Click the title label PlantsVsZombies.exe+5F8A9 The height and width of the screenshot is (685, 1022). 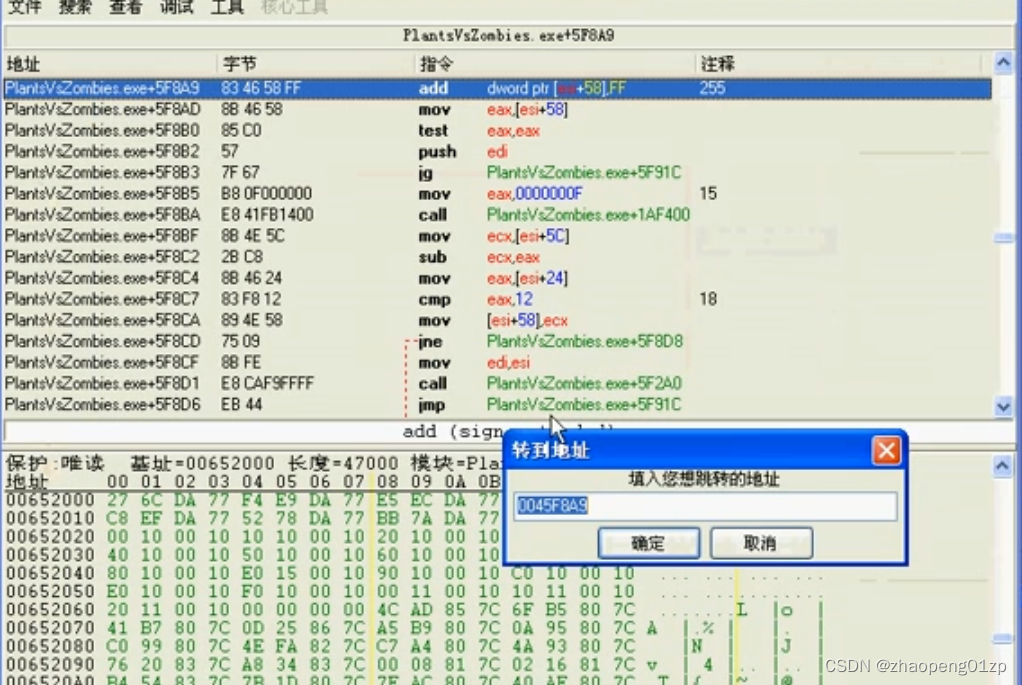click(x=508, y=35)
